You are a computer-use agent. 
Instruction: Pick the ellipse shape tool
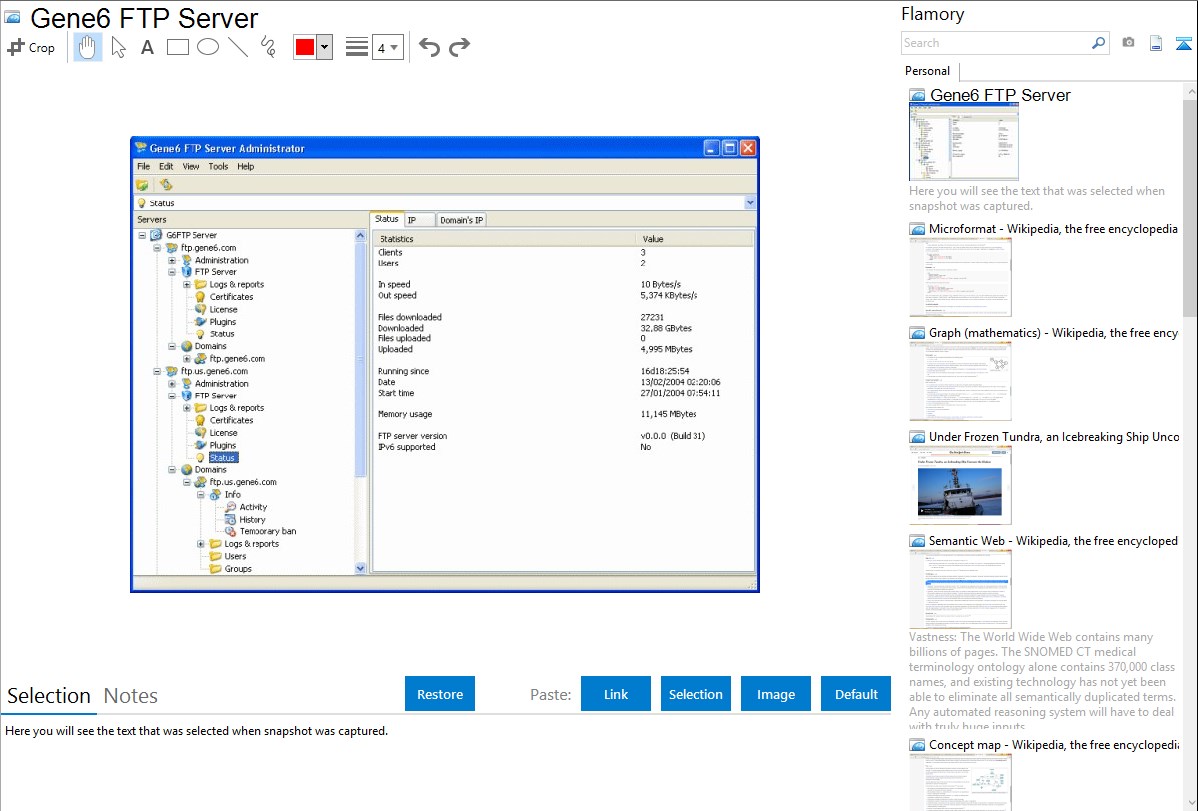point(208,47)
